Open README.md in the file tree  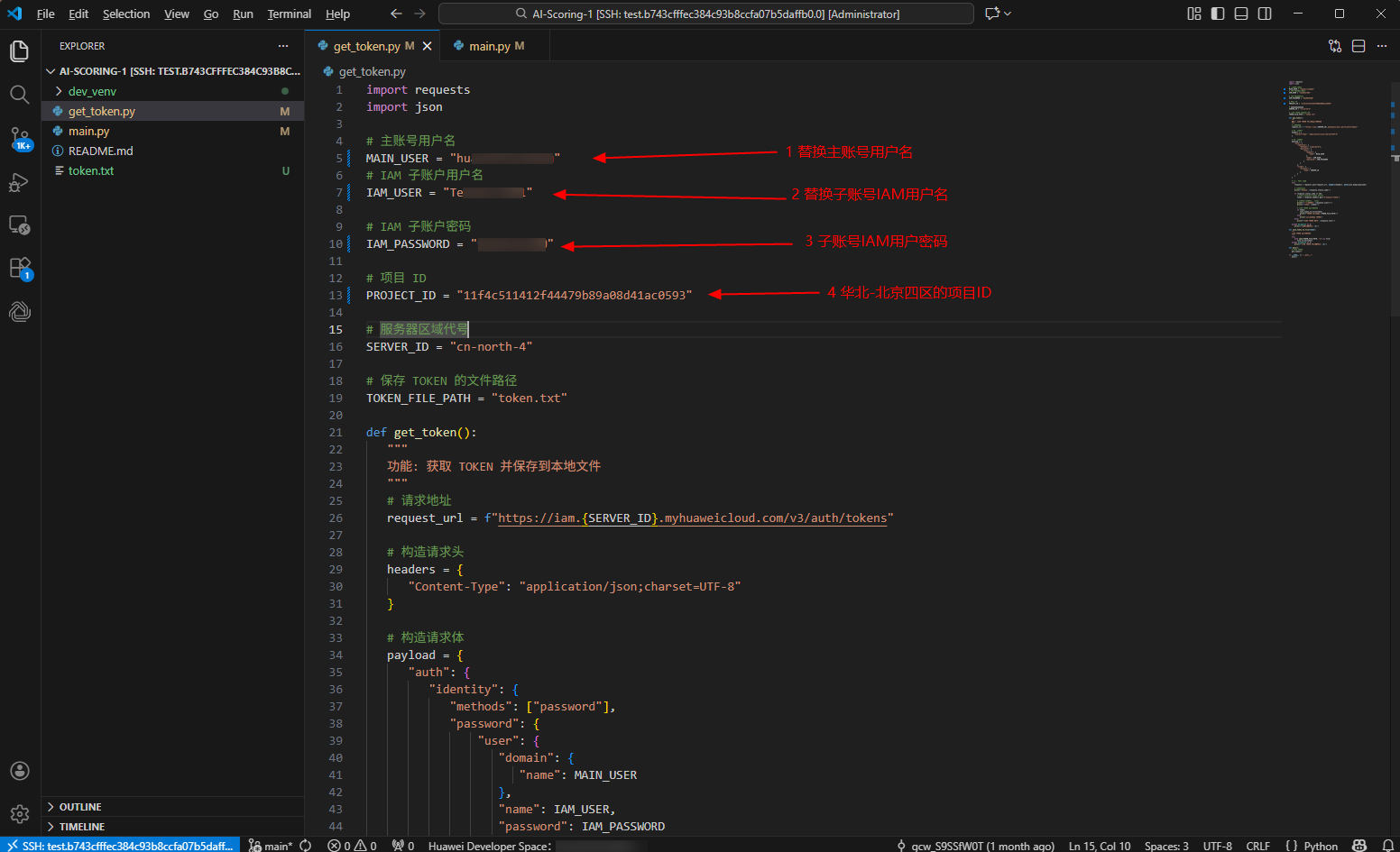(173, 151)
